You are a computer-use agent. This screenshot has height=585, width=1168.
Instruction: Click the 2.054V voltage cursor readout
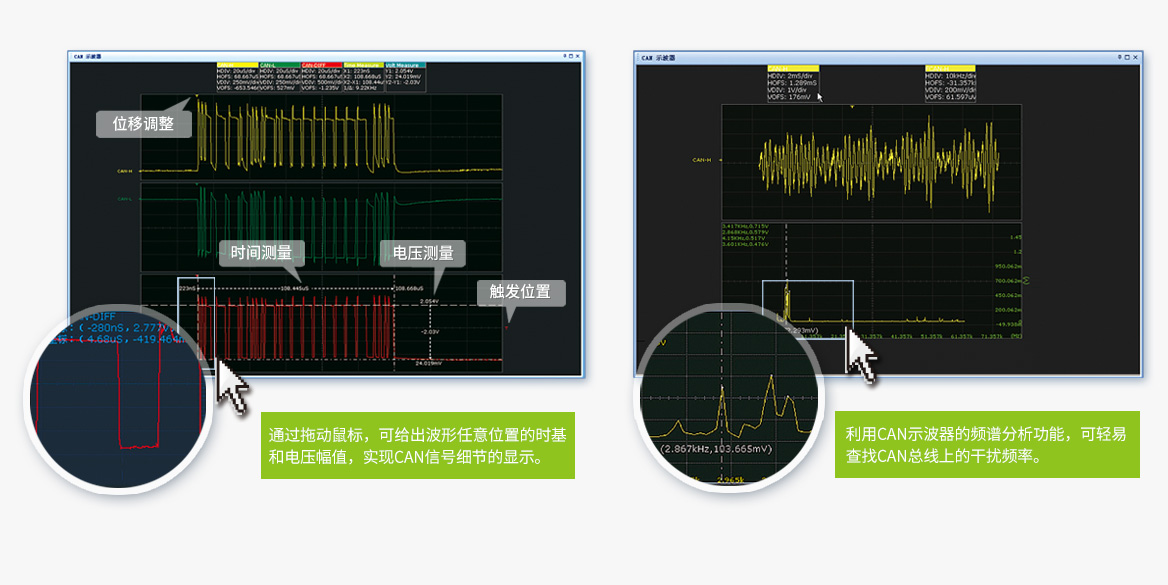[x=429, y=300]
